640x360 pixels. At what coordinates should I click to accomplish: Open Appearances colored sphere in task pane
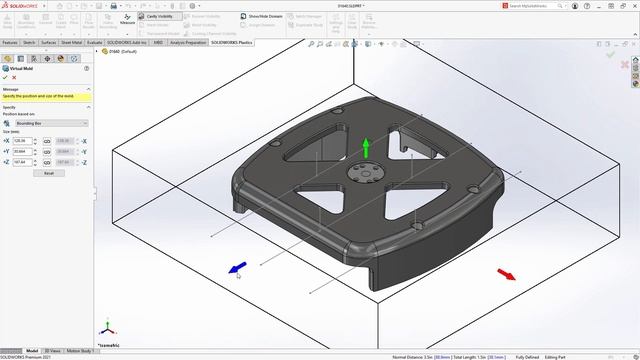pyautogui.click(x=636, y=84)
